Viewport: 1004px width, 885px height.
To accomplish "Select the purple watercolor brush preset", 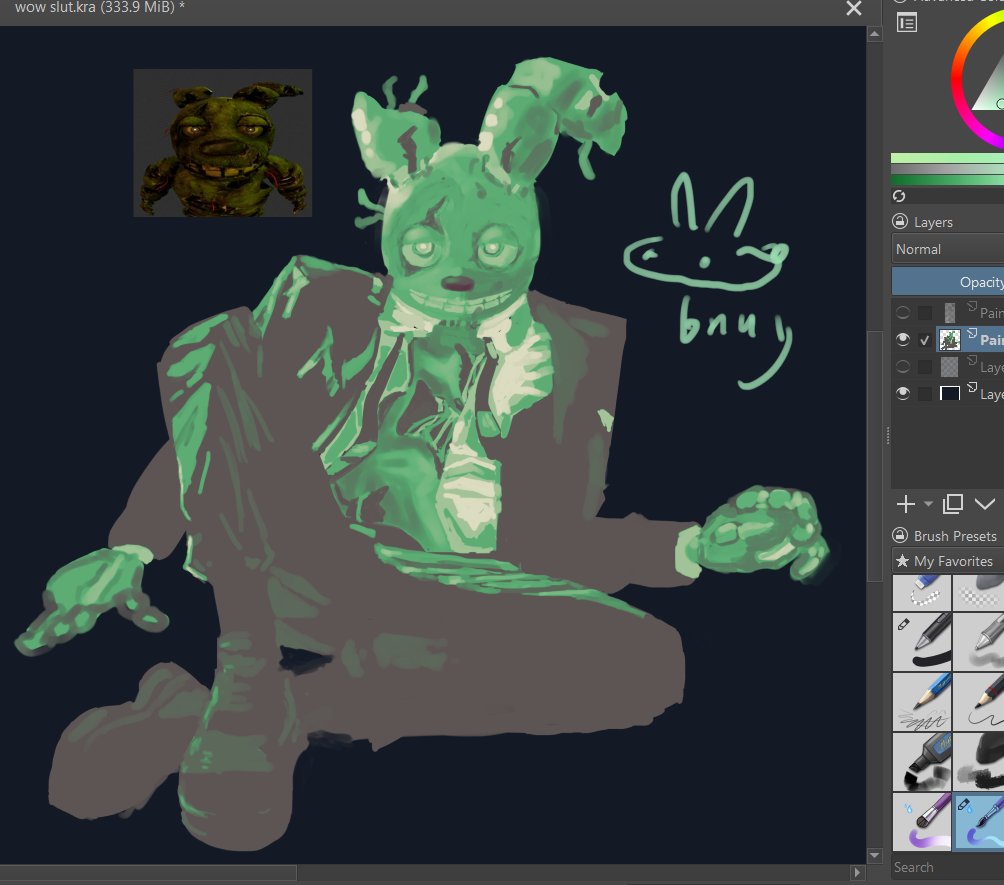I will pyautogui.click(x=921, y=822).
